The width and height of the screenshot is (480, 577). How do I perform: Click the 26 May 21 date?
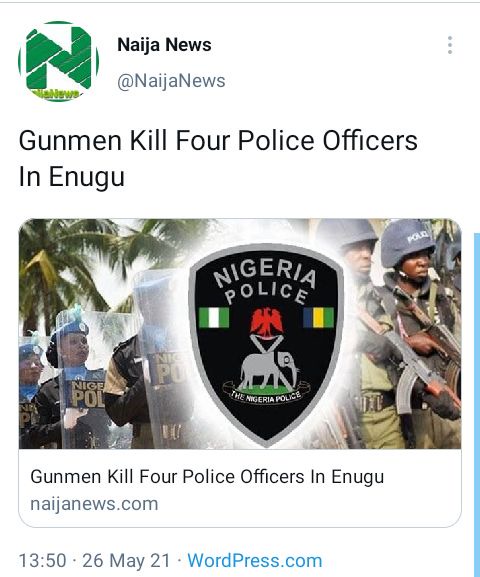tap(126, 561)
